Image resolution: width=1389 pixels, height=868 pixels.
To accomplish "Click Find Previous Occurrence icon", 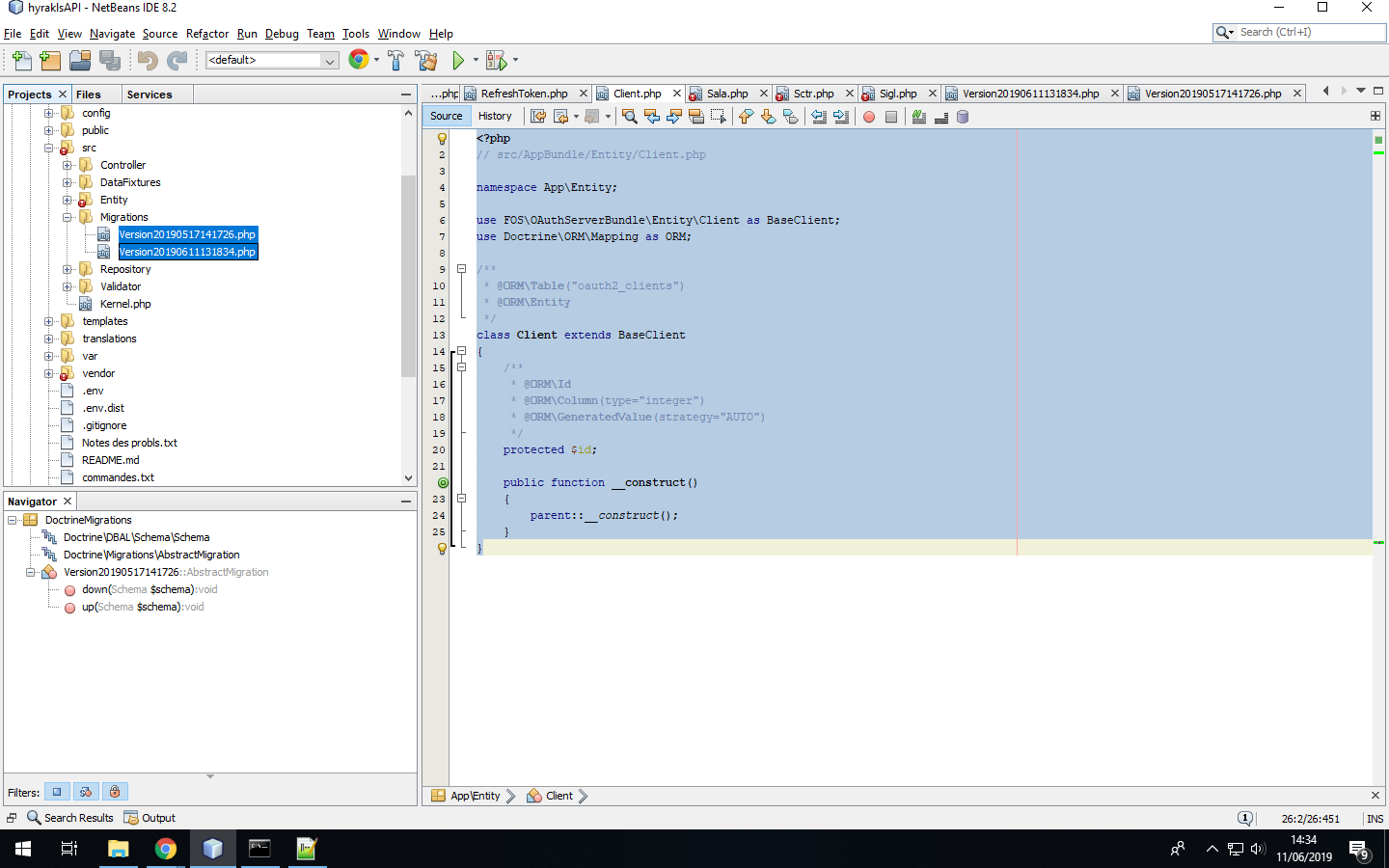I will point(652,117).
